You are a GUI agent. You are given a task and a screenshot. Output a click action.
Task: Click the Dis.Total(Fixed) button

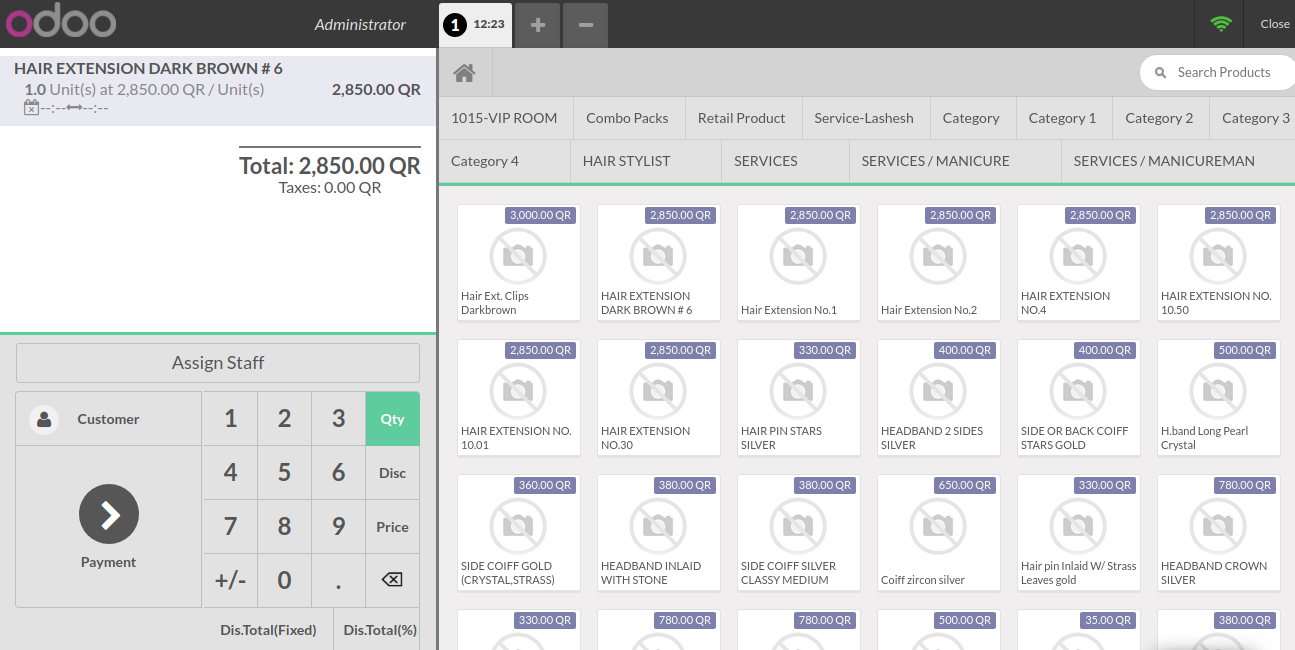coord(268,630)
